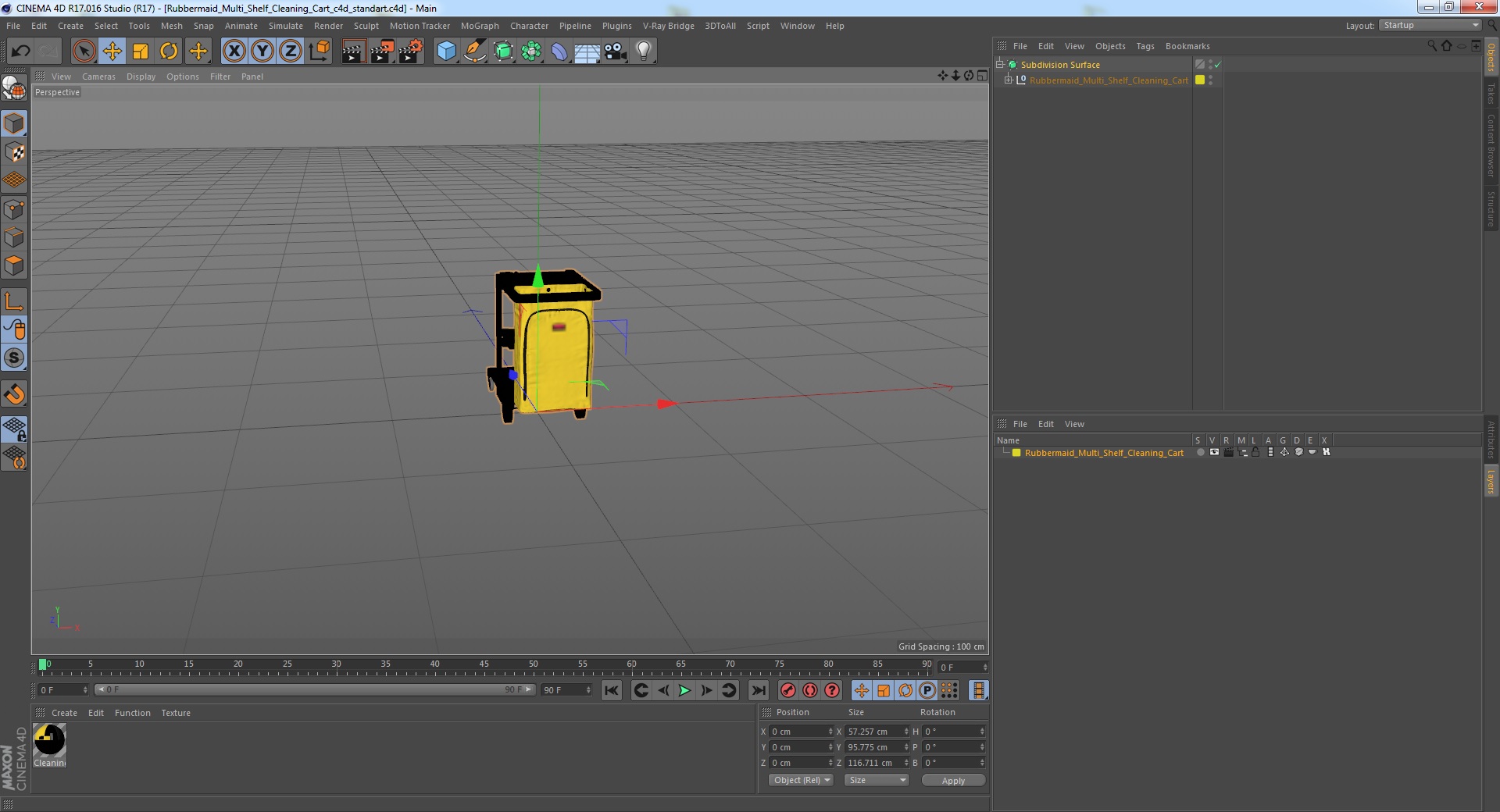This screenshot has height=812, width=1500.
Task: Open the deformer Bend icon
Action: tap(559, 52)
